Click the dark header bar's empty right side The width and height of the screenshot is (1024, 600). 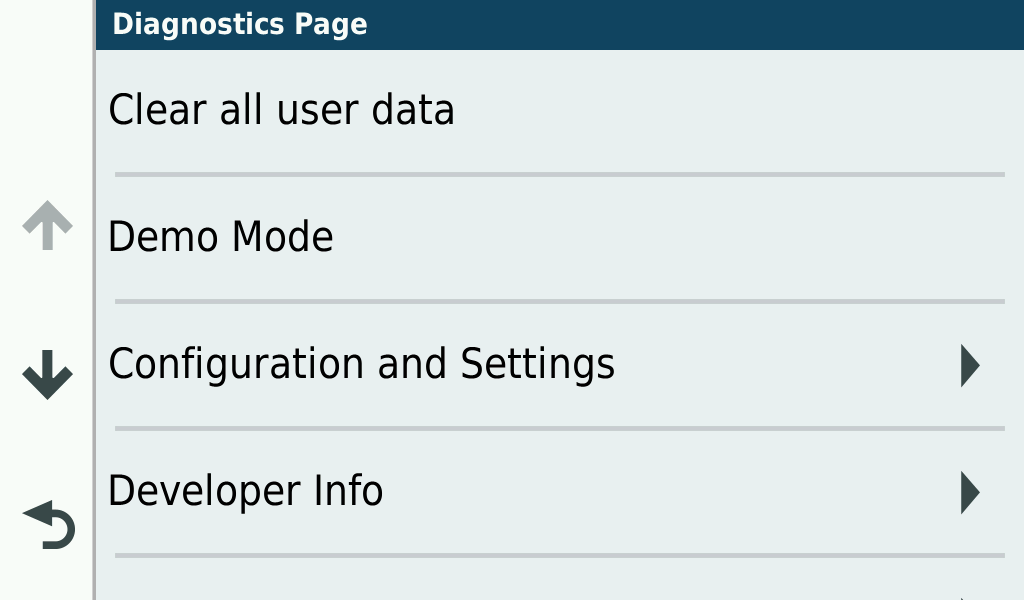coord(700,24)
